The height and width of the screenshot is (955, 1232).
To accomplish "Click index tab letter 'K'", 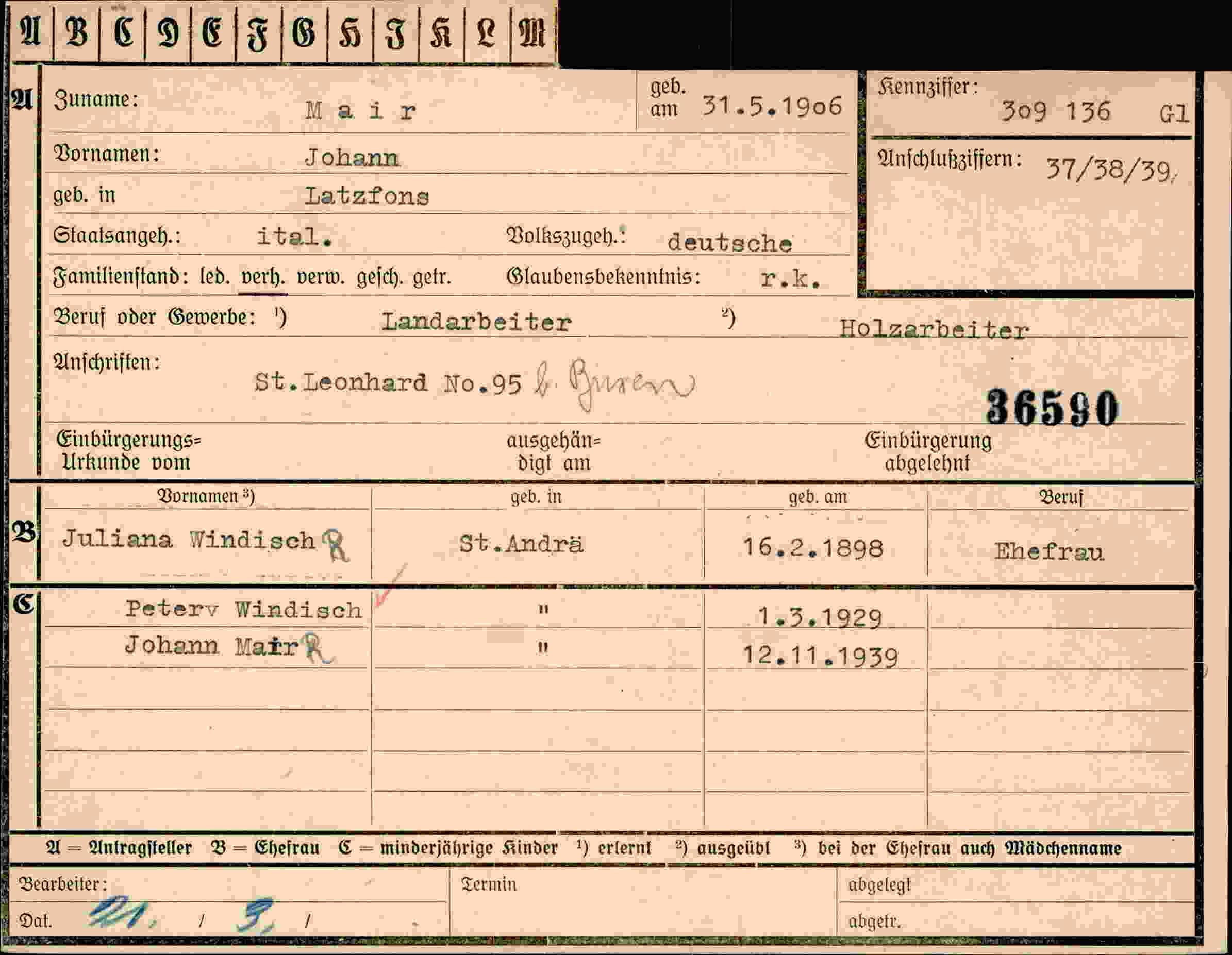I will [x=441, y=32].
